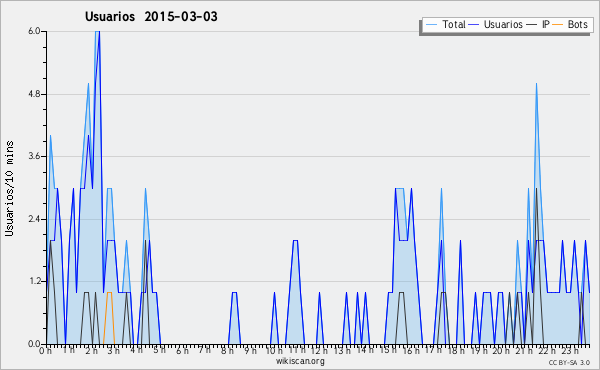600x370 pixels.
Task: Click the '0 h' x-axis label
Action: coord(45,350)
